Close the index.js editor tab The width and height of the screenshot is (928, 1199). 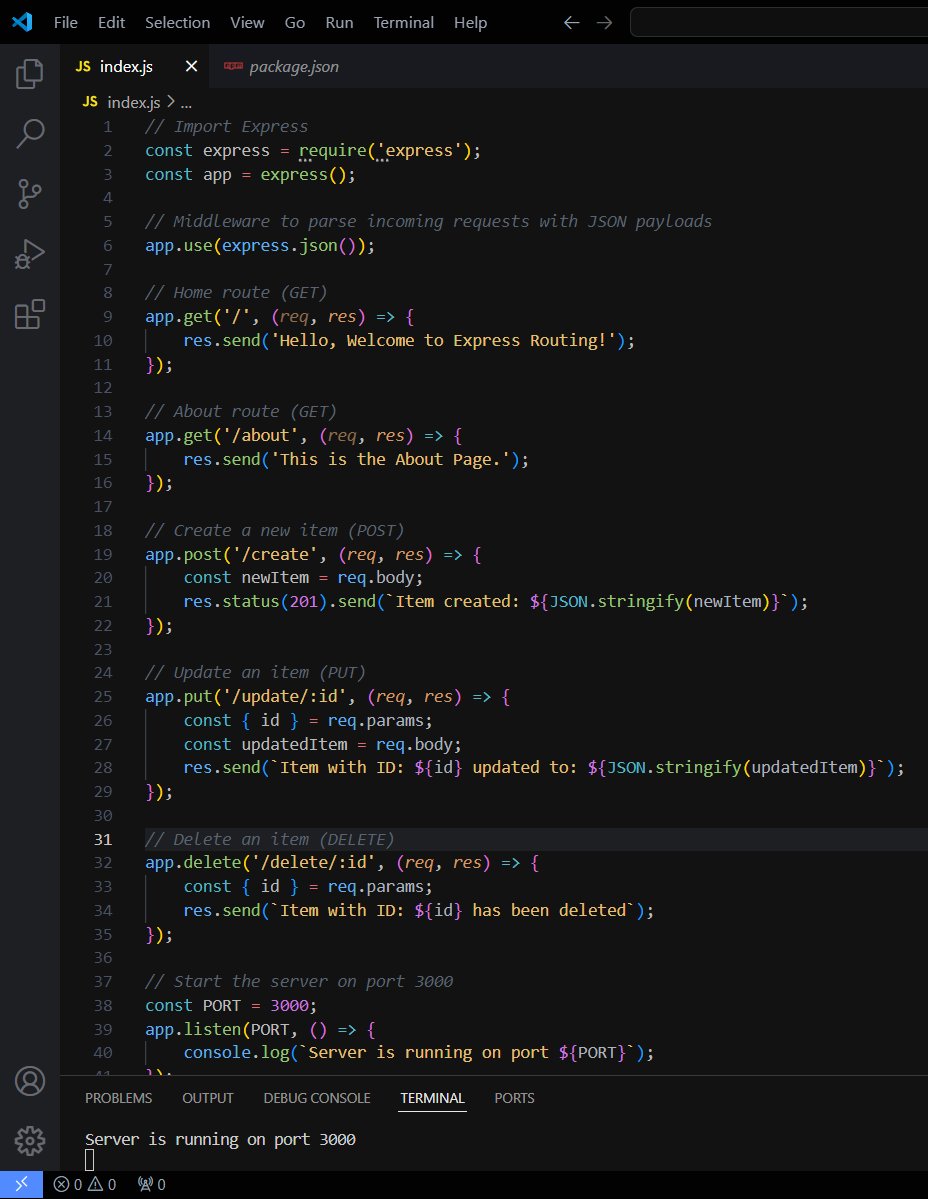tap(191, 67)
